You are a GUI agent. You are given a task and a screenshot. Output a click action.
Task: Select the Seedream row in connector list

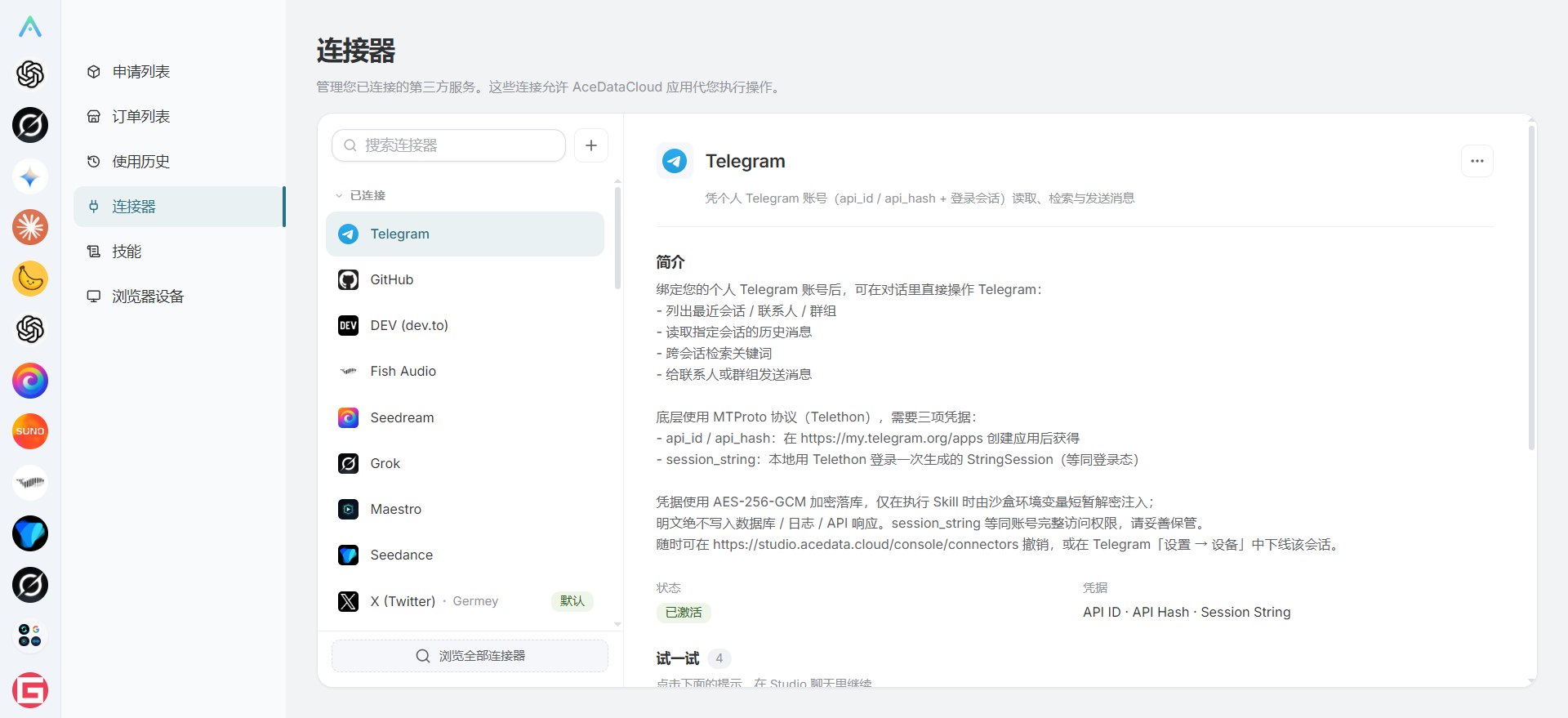pyautogui.click(x=465, y=417)
